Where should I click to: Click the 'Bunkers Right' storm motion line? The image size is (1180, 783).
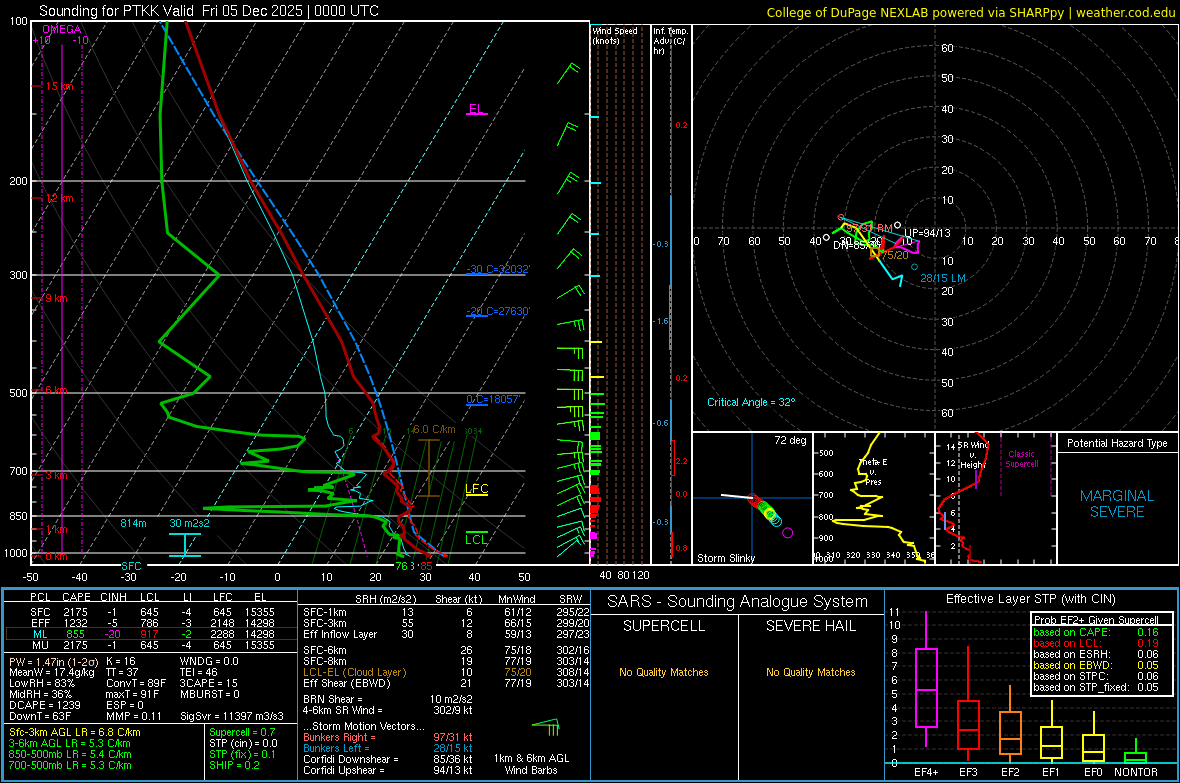[x=388, y=737]
